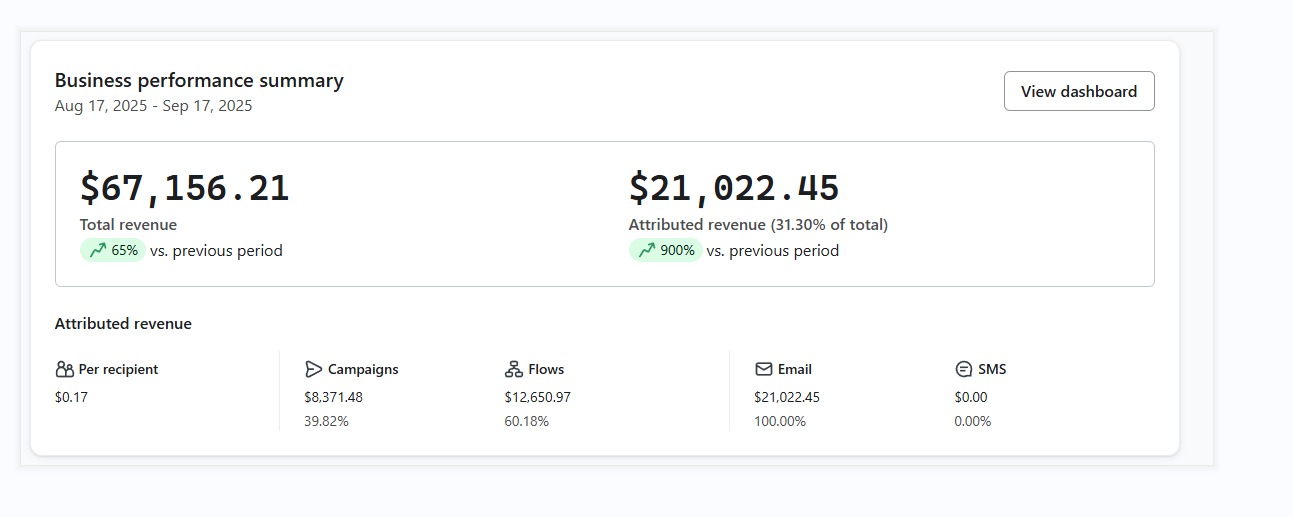Image resolution: width=1293 pixels, height=517 pixels.
Task: Click the $0.17 per recipient value
Action: 71,397
